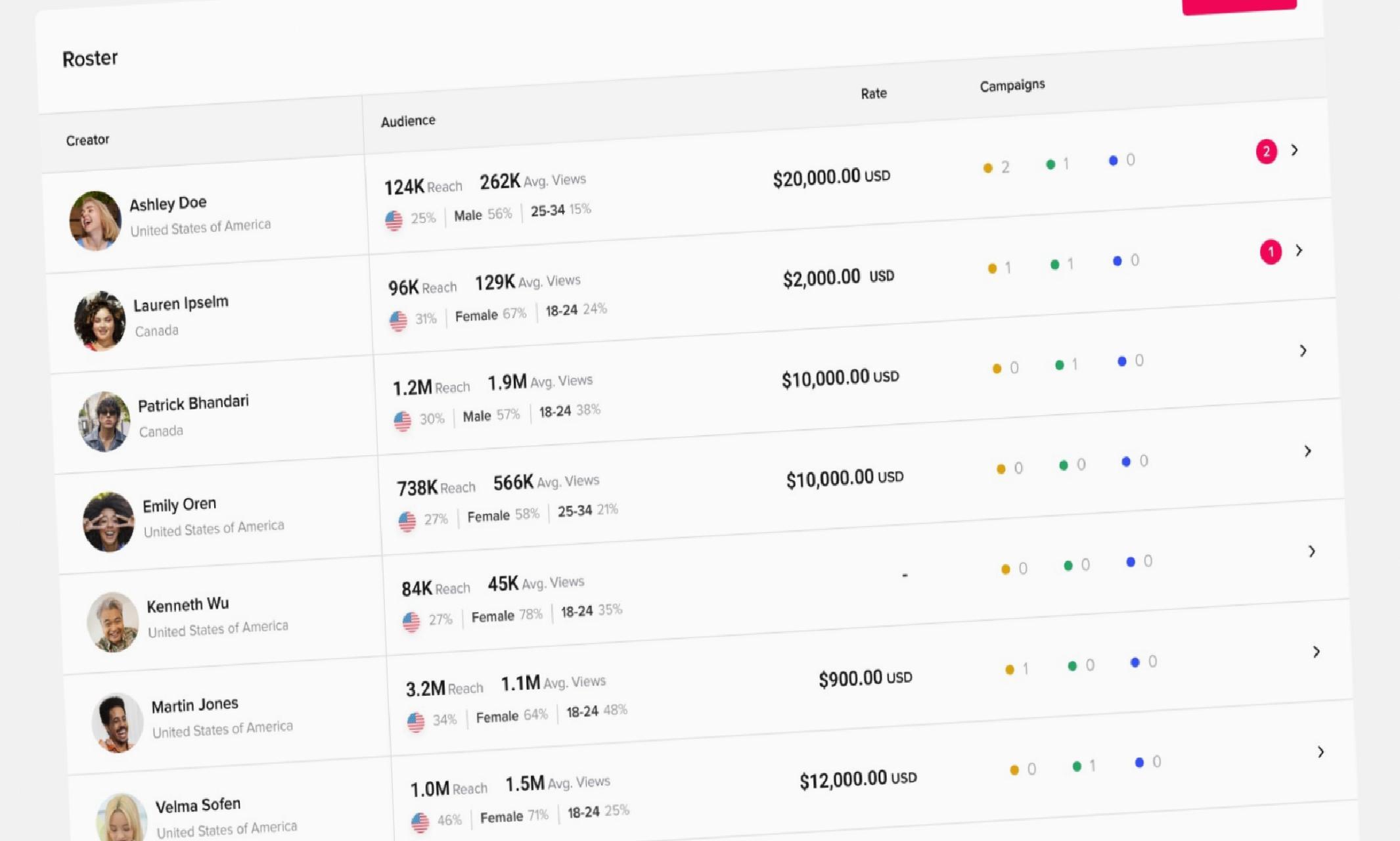Viewport: 1400px width, 841px height.
Task: Click Martin Jones's avatar
Action: pos(118,722)
